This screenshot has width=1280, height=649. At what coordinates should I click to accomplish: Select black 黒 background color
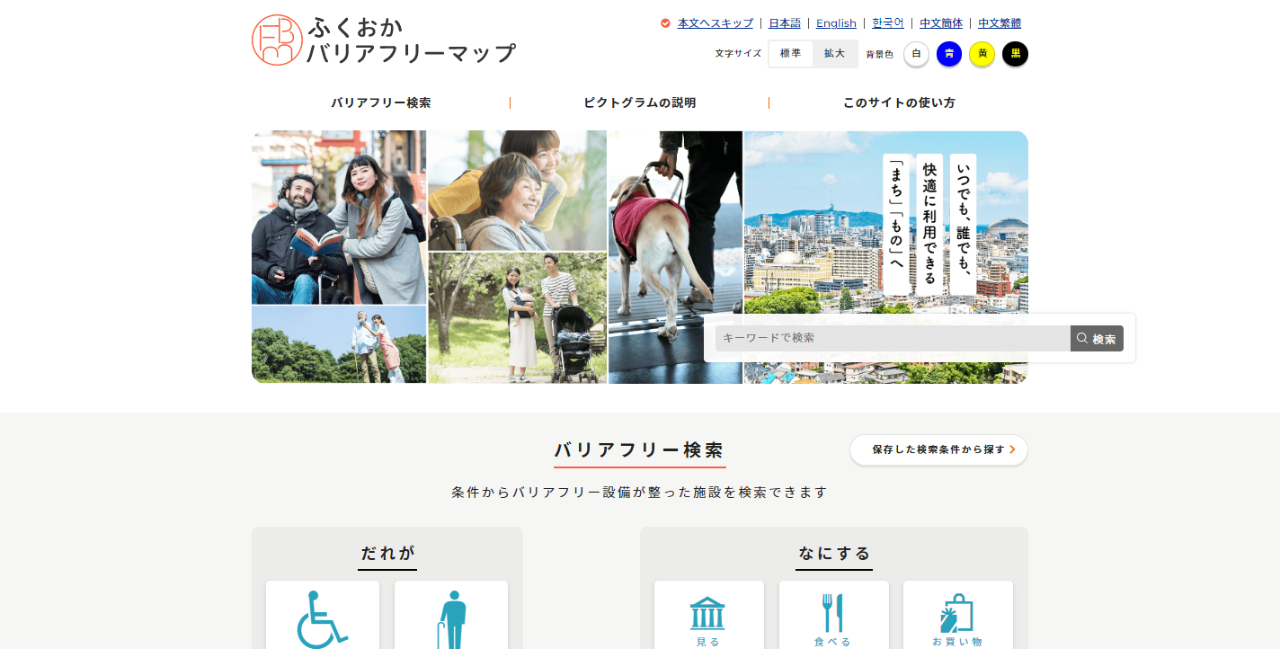point(1015,54)
